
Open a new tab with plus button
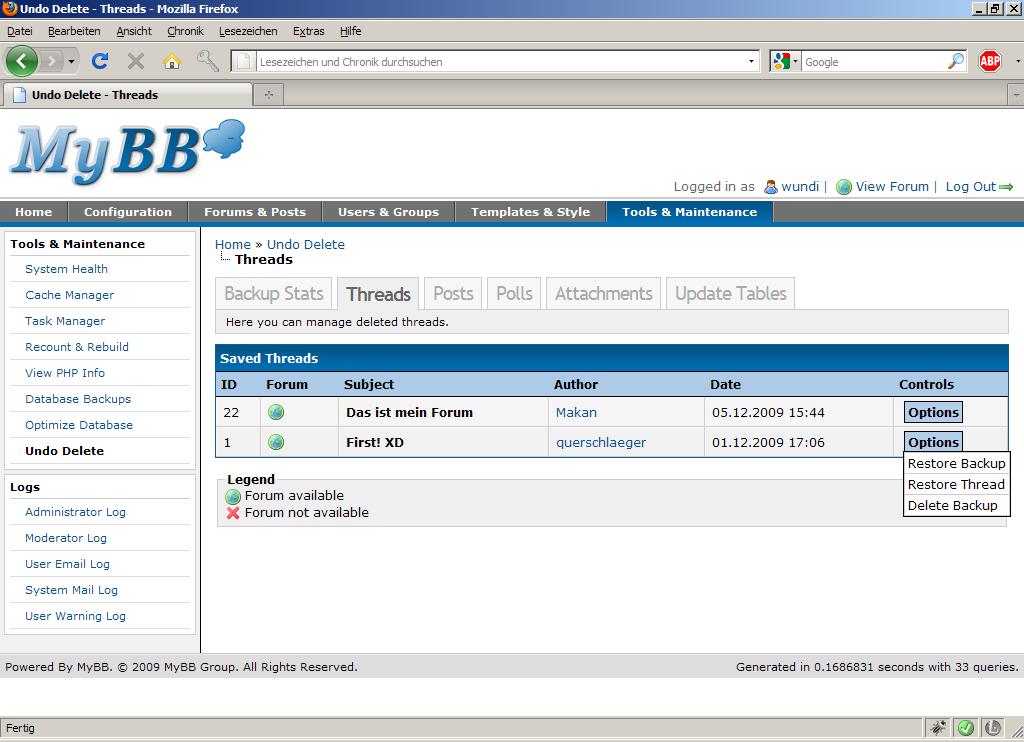tap(268, 95)
